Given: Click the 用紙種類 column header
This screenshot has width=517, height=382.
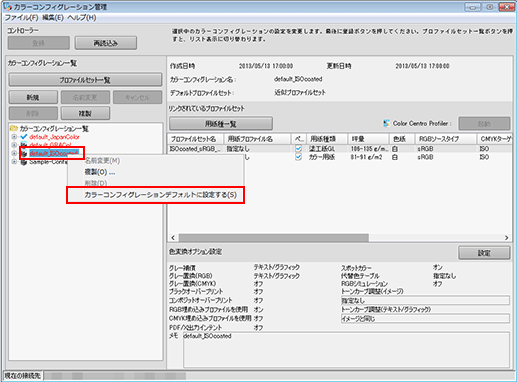Looking at the screenshot, I should 327,139.
